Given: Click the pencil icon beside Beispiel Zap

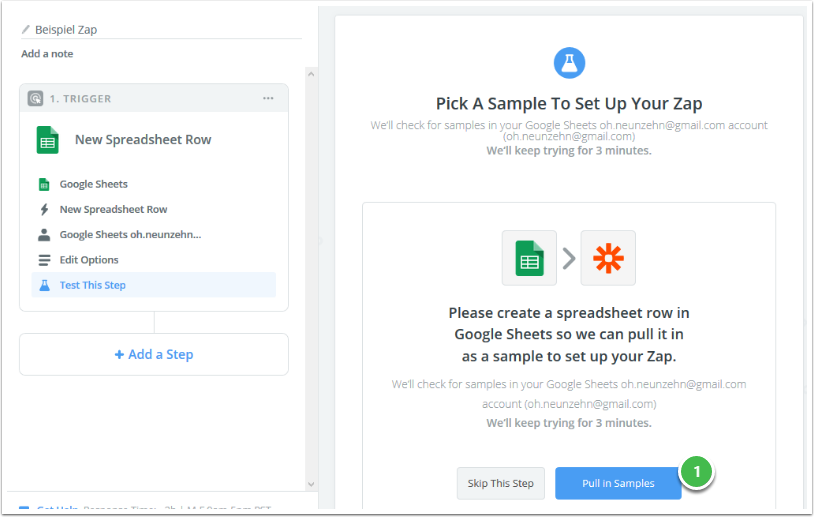Looking at the screenshot, I should [25, 30].
